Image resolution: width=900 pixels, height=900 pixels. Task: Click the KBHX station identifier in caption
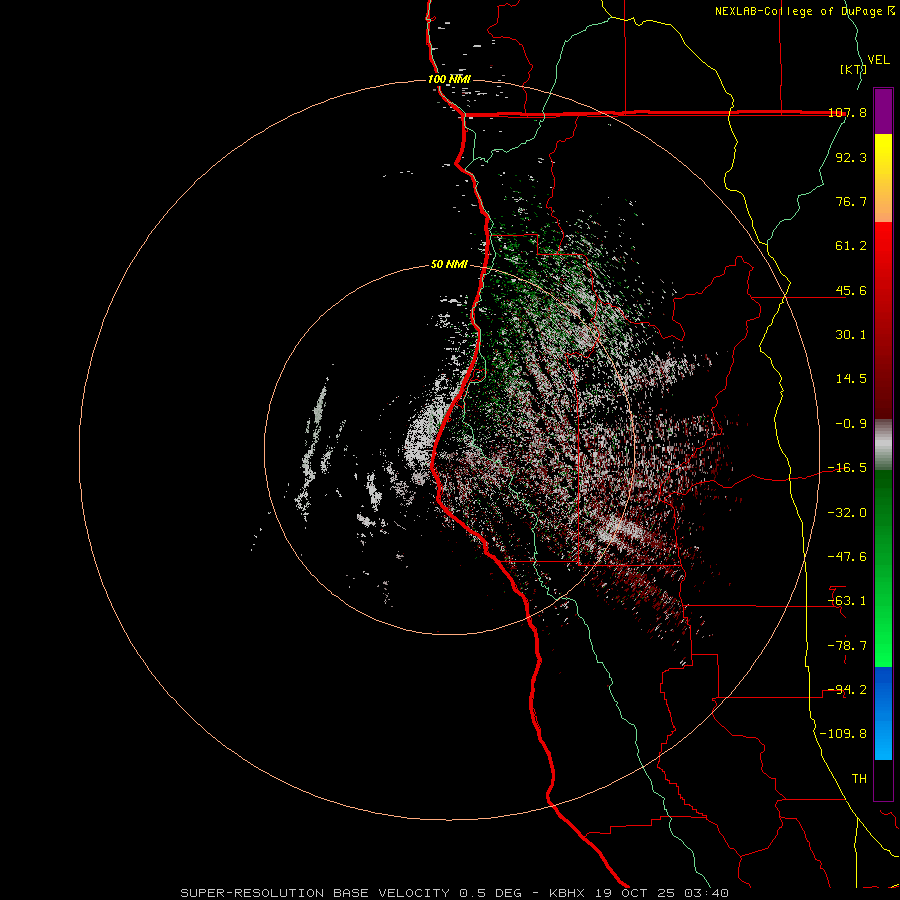coord(567,893)
